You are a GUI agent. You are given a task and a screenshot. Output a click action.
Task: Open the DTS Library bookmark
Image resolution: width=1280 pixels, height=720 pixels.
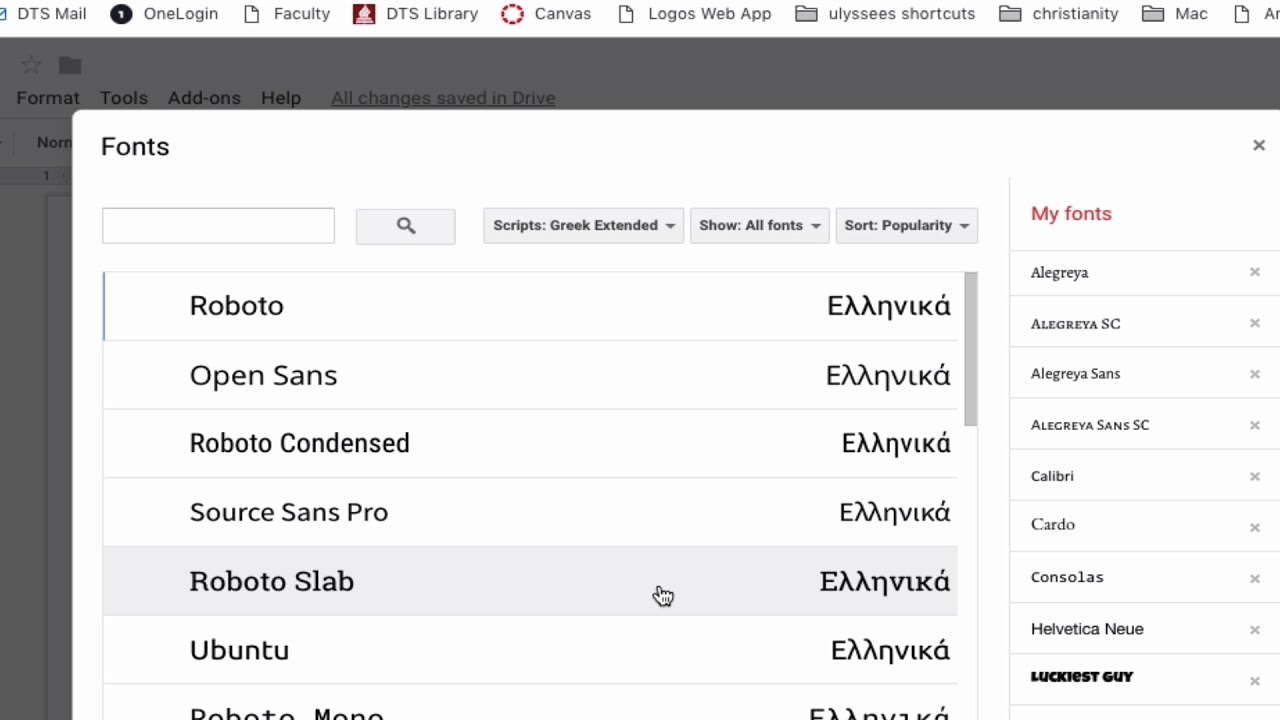(415, 14)
